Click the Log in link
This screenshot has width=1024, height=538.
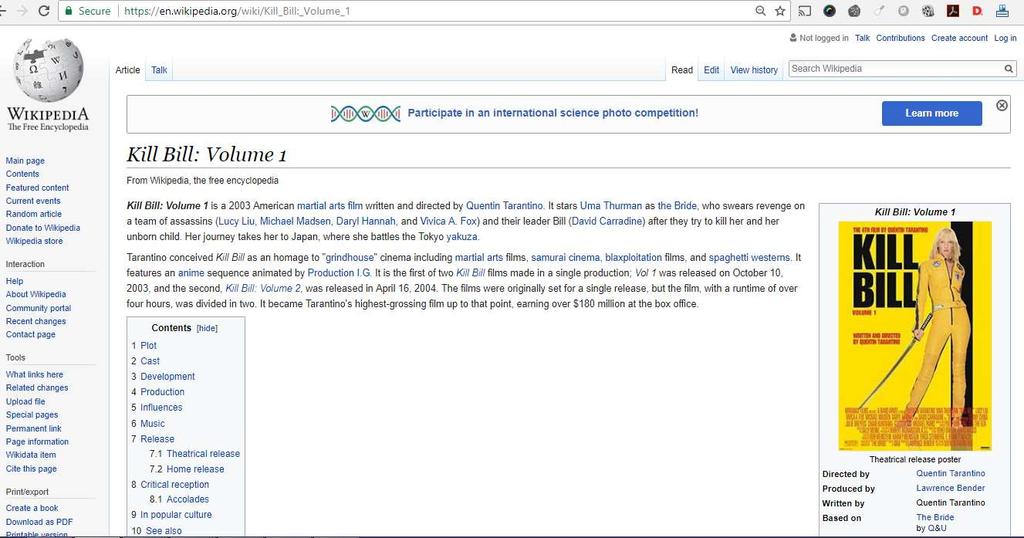point(1005,38)
